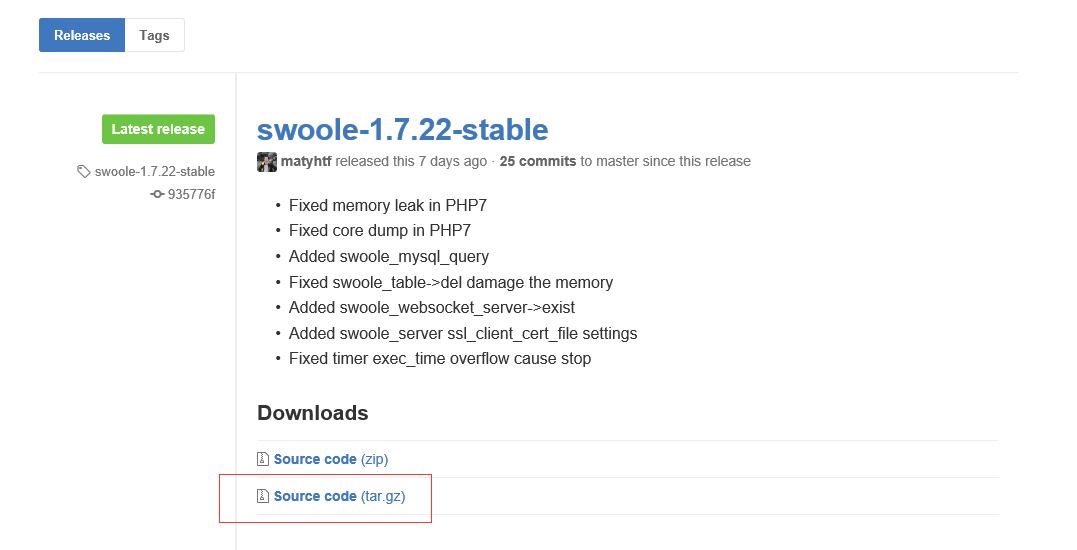Click the zip archive file icon
Screen dimensions: 1077x550
pos(262,459)
